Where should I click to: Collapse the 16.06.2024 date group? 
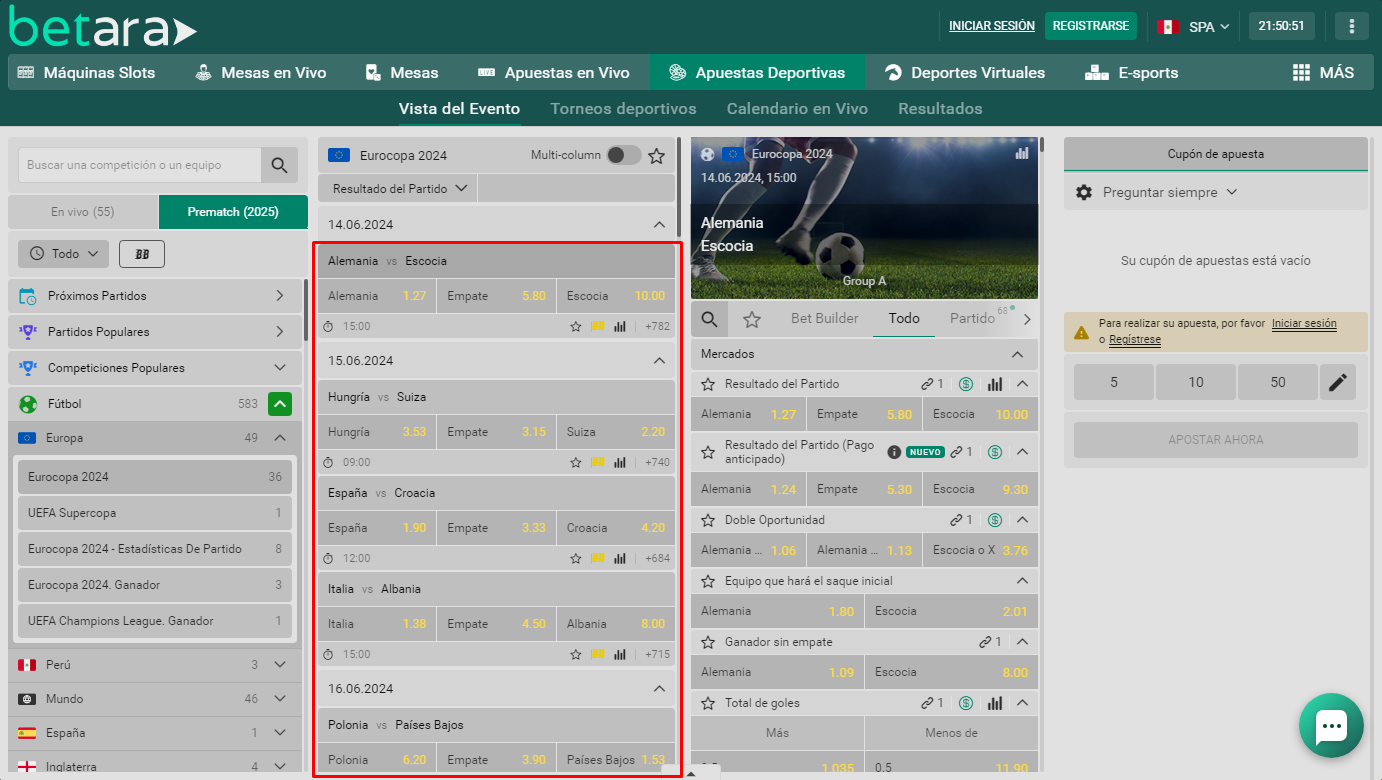point(659,689)
